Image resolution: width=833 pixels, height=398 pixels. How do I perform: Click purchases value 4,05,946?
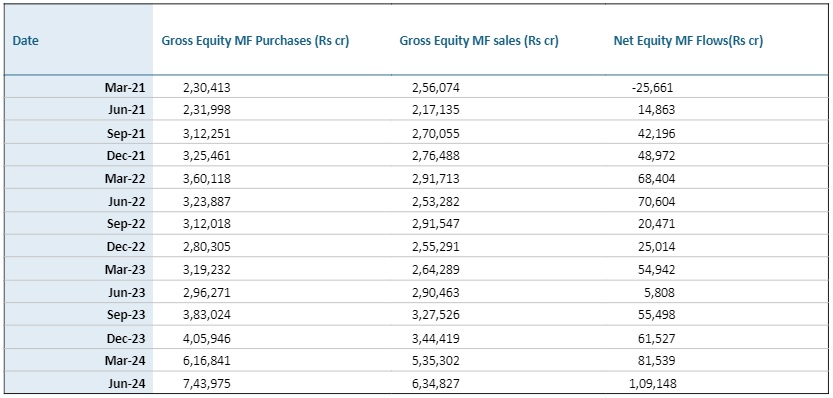[x=207, y=338]
